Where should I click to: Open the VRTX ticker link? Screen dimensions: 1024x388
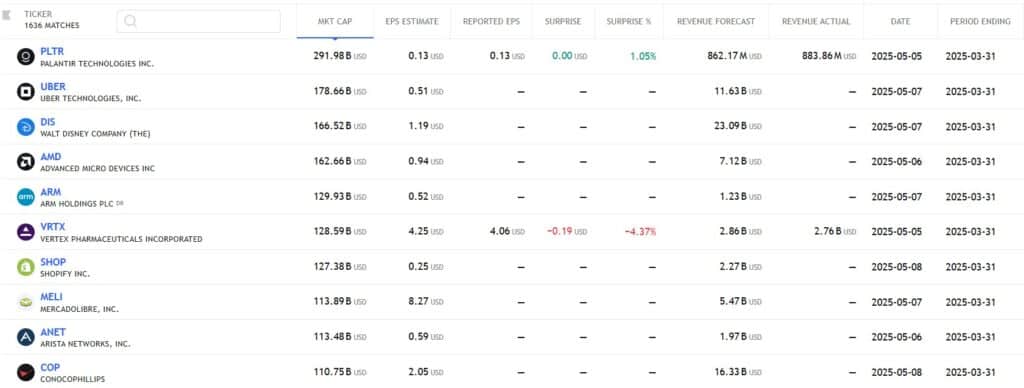pos(53,227)
